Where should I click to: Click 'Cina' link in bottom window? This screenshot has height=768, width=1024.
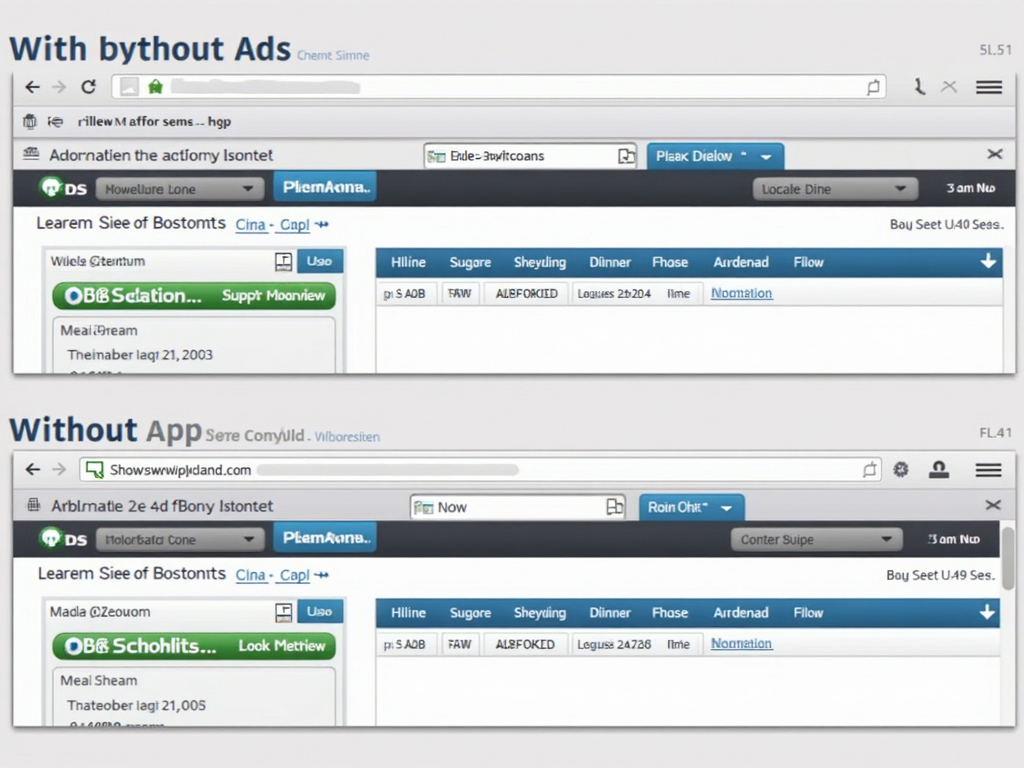click(x=251, y=575)
